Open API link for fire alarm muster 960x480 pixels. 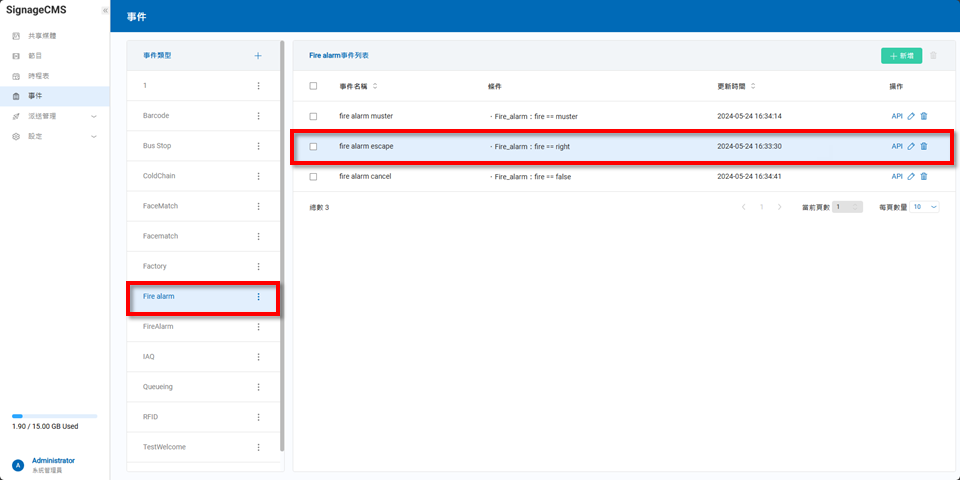click(x=896, y=116)
